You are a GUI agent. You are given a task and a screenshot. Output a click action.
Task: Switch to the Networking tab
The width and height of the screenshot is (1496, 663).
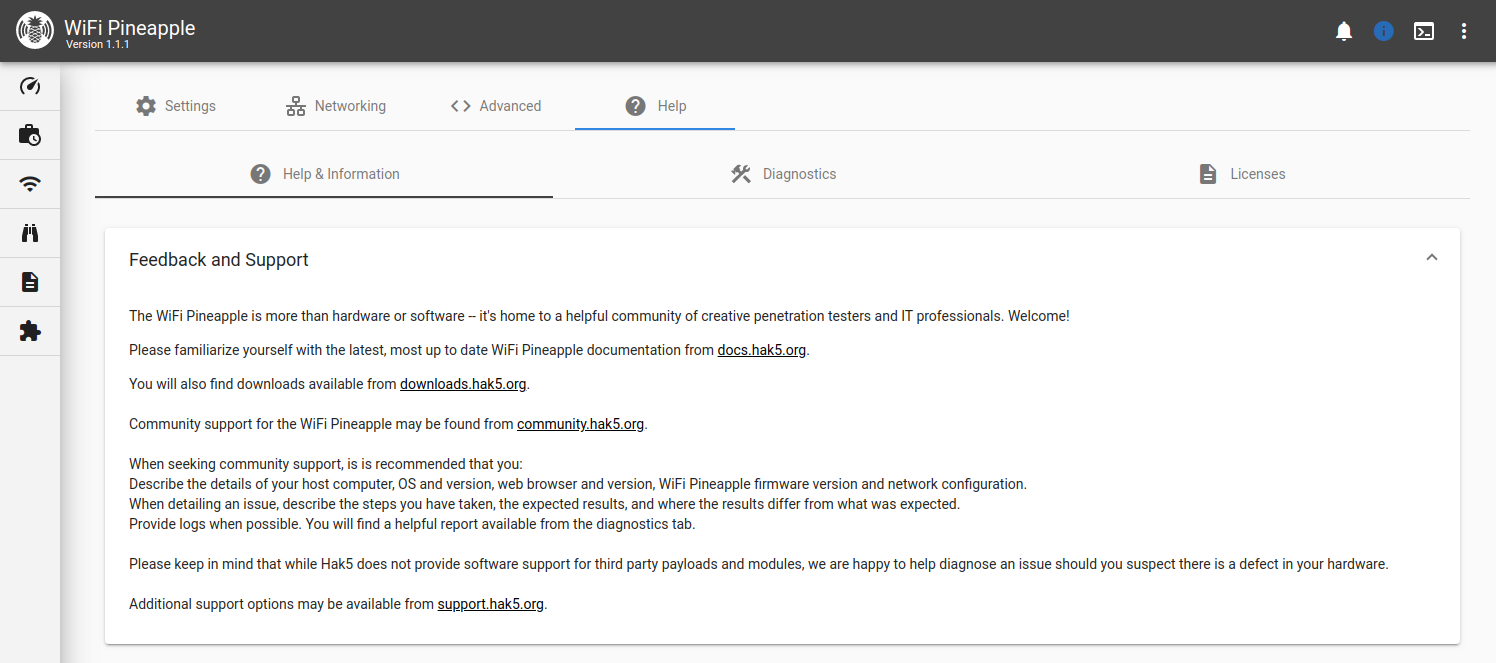pyautogui.click(x=335, y=106)
